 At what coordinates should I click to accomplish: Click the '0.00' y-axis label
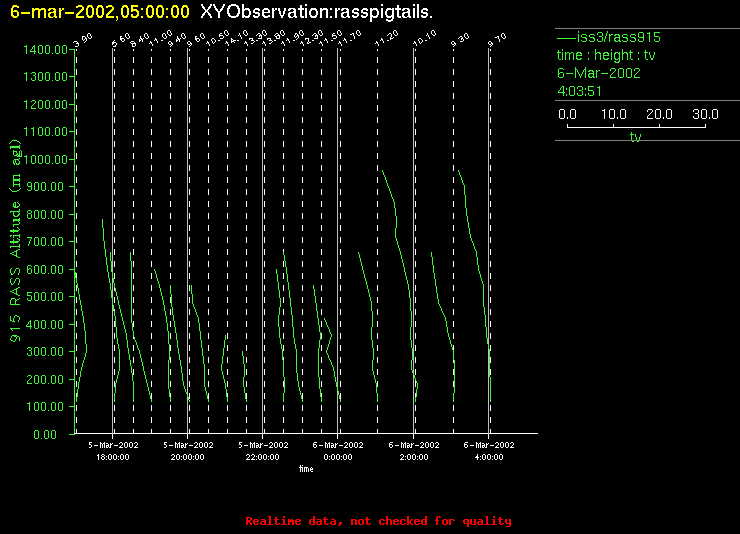[45, 434]
